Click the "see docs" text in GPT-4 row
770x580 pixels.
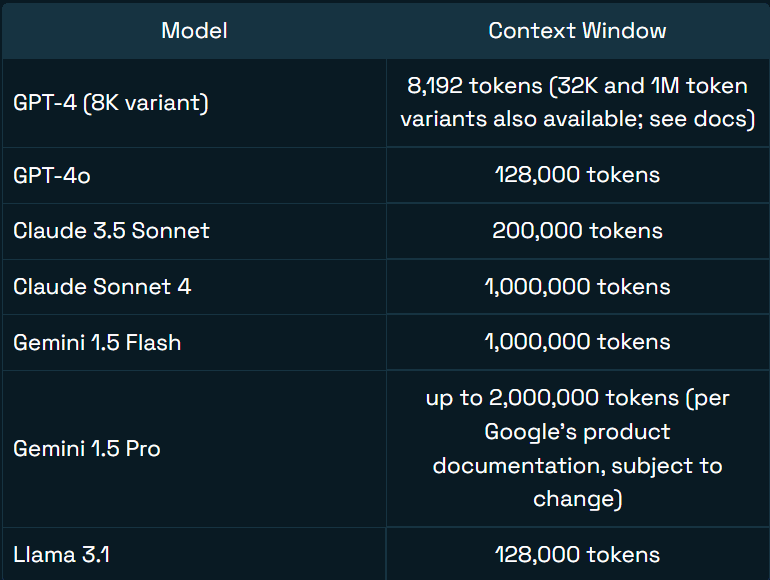705,120
